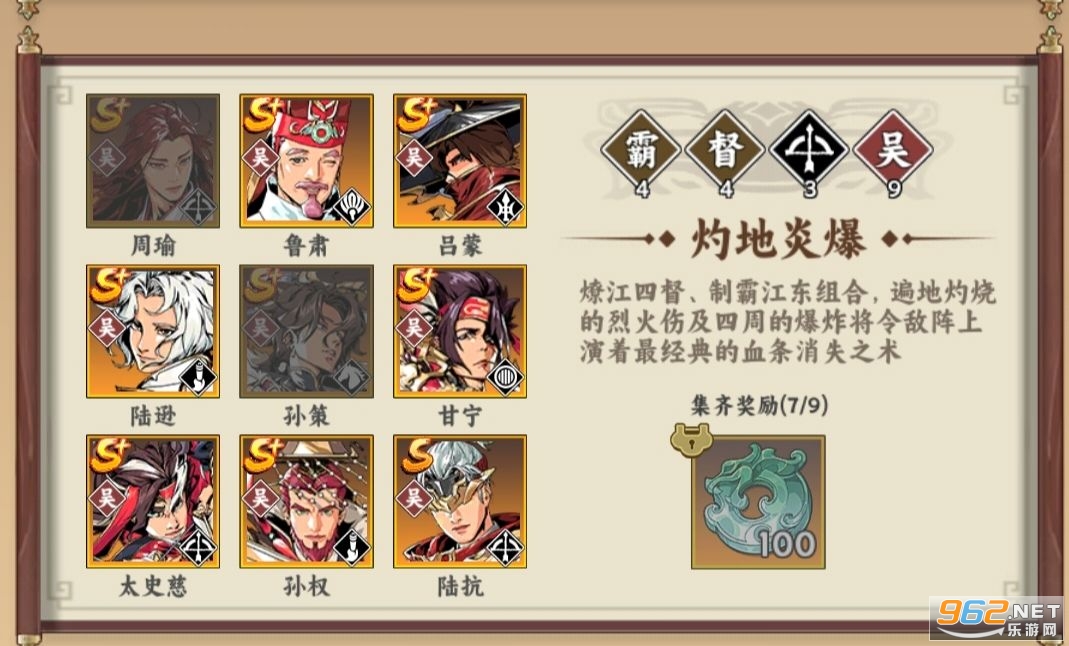1069x646 pixels.
Task: Select the greyed-out 周瑜 hero portrait
Action: pyautogui.click(x=153, y=161)
